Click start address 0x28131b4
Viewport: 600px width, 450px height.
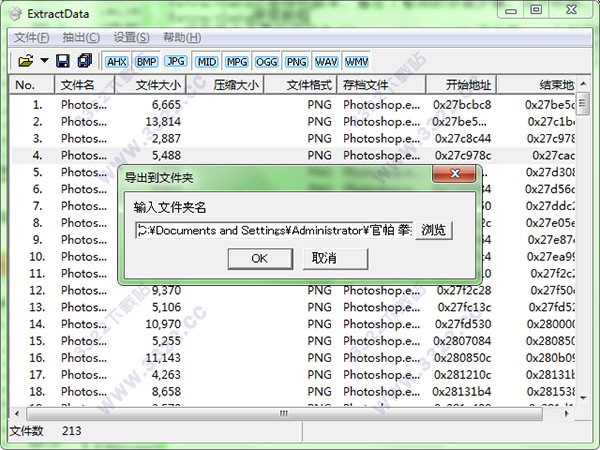point(461,391)
